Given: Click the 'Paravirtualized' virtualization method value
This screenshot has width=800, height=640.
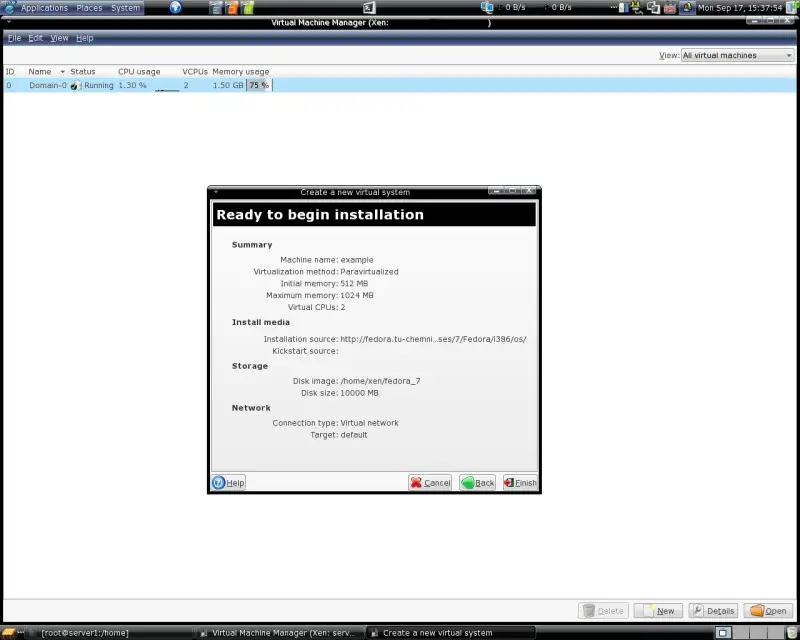Looking at the screenshot, I should tap(369, 272).
